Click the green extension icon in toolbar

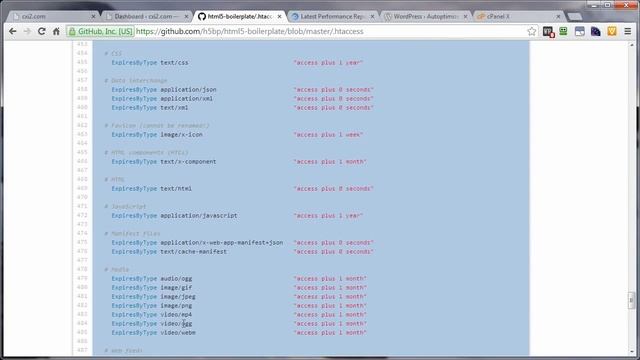(563, 31)
